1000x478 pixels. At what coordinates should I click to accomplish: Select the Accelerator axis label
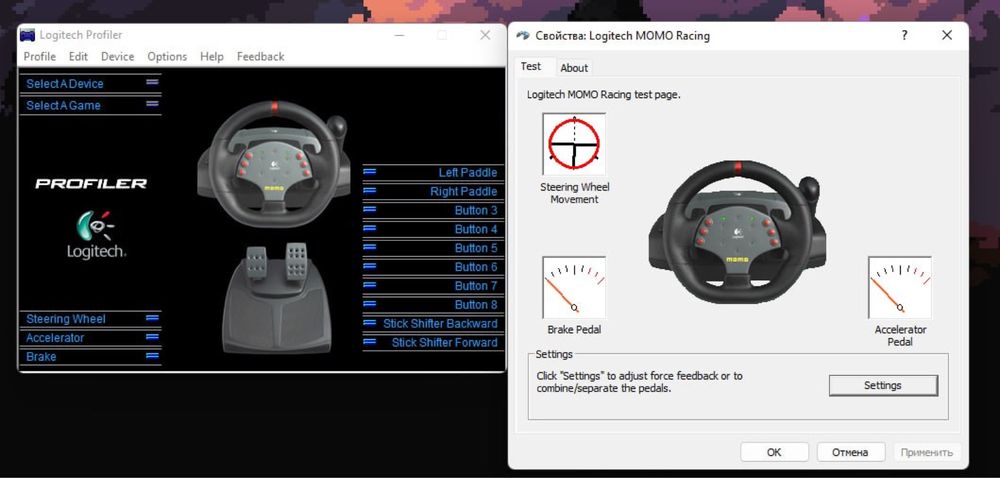pos(55,338)
